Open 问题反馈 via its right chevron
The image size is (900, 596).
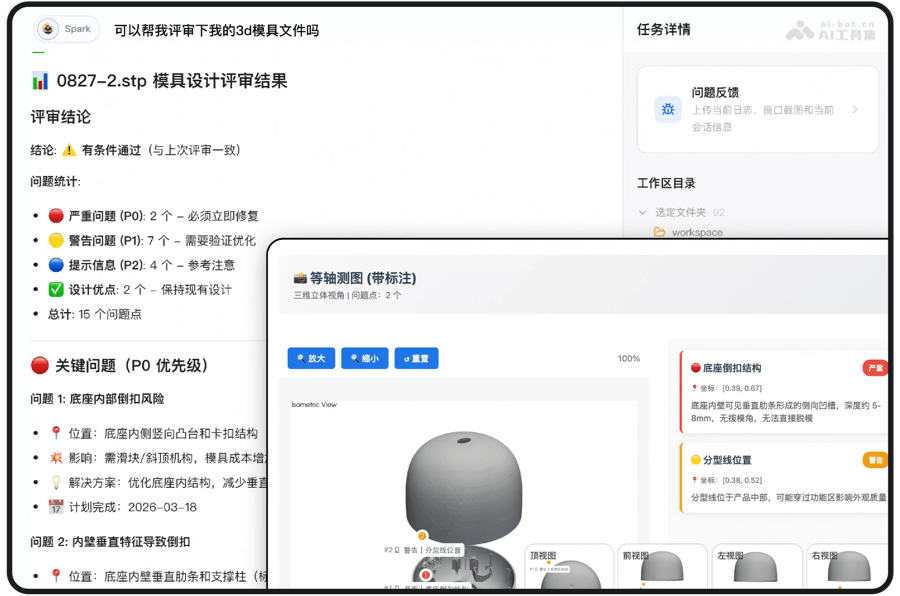855,110
